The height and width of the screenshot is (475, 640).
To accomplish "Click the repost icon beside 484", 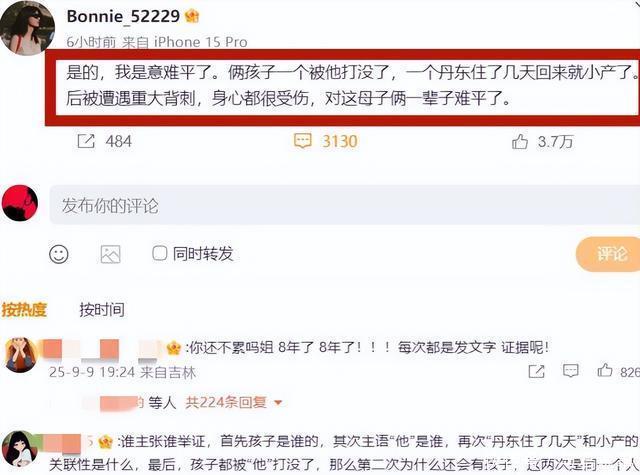I will tap(86, 141).
